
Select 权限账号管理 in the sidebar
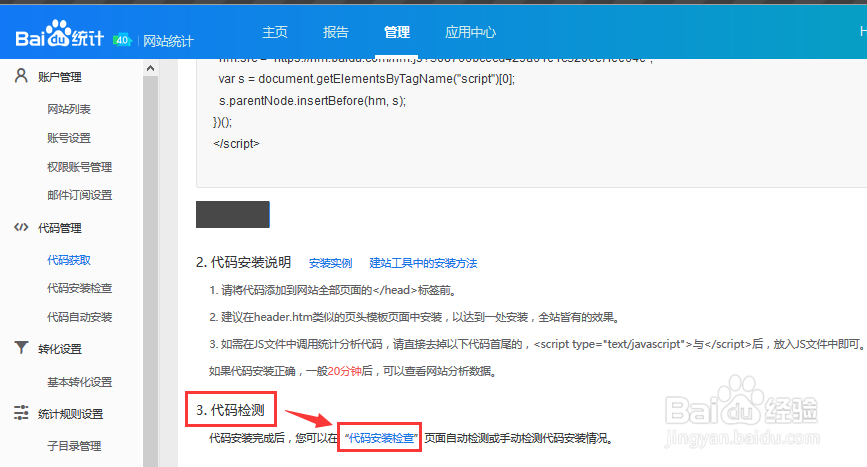tap(79, 167)
